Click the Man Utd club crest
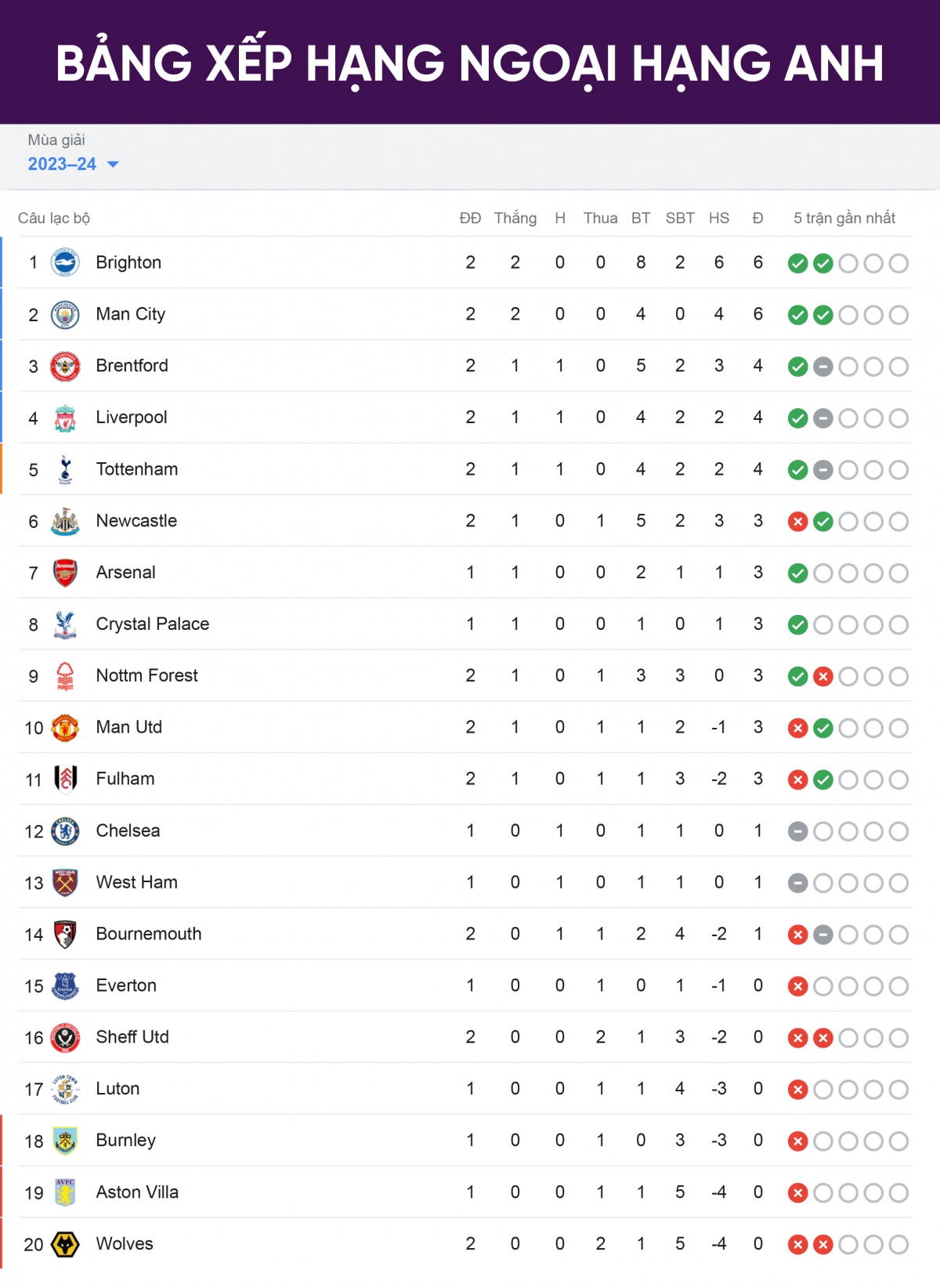 (x=65, y=728)
